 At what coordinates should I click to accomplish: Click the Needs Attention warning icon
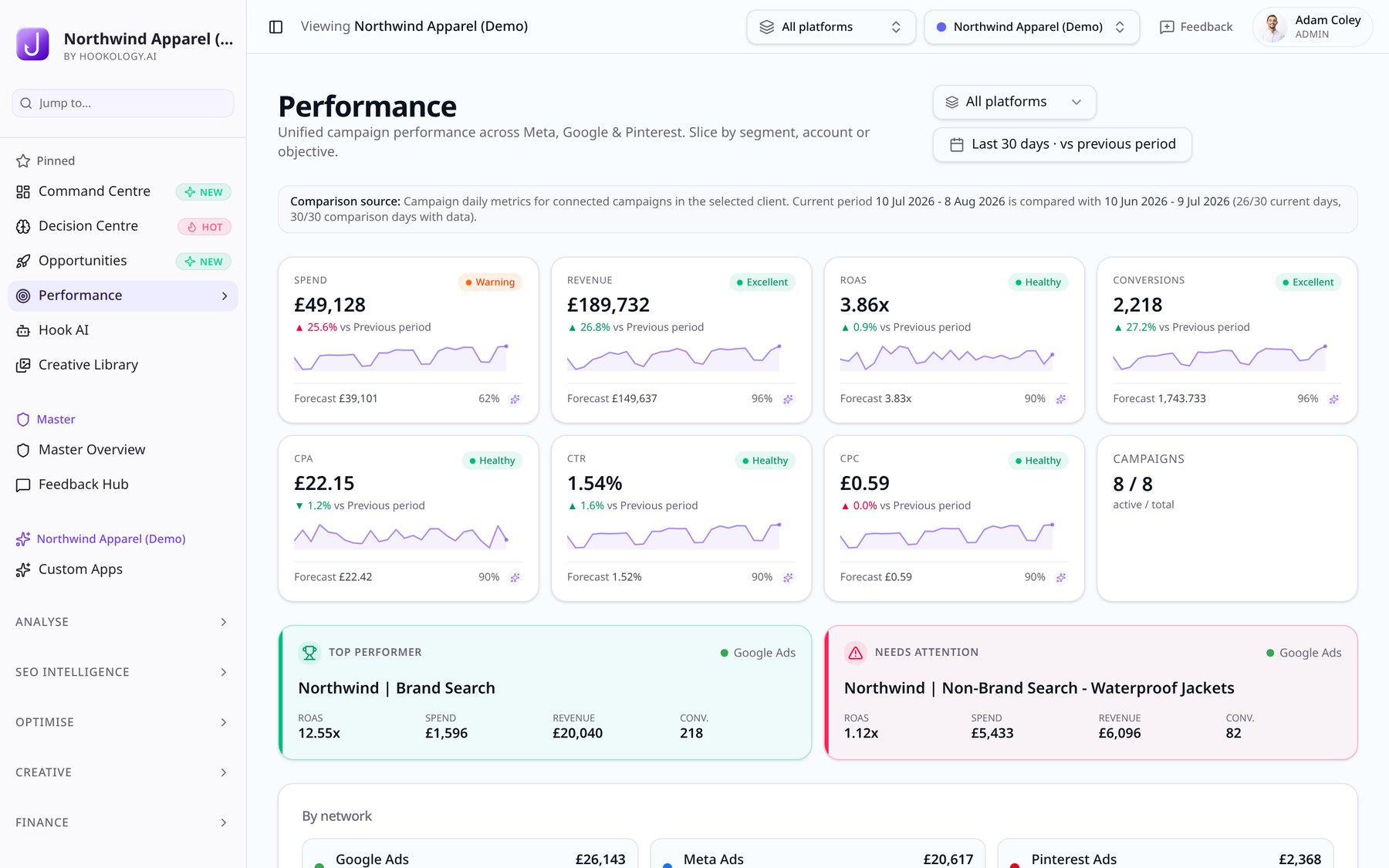tap(855, 653)
